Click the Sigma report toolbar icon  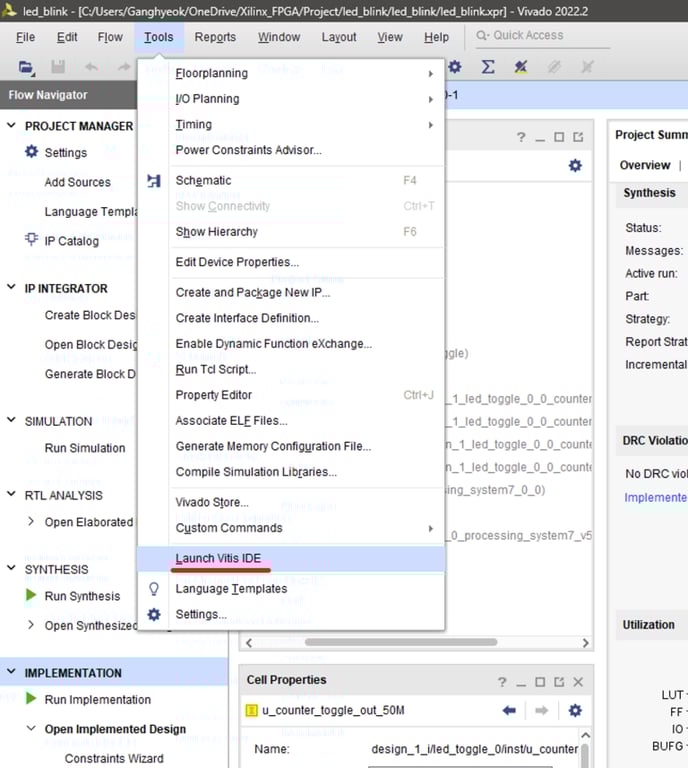(488, 67)
